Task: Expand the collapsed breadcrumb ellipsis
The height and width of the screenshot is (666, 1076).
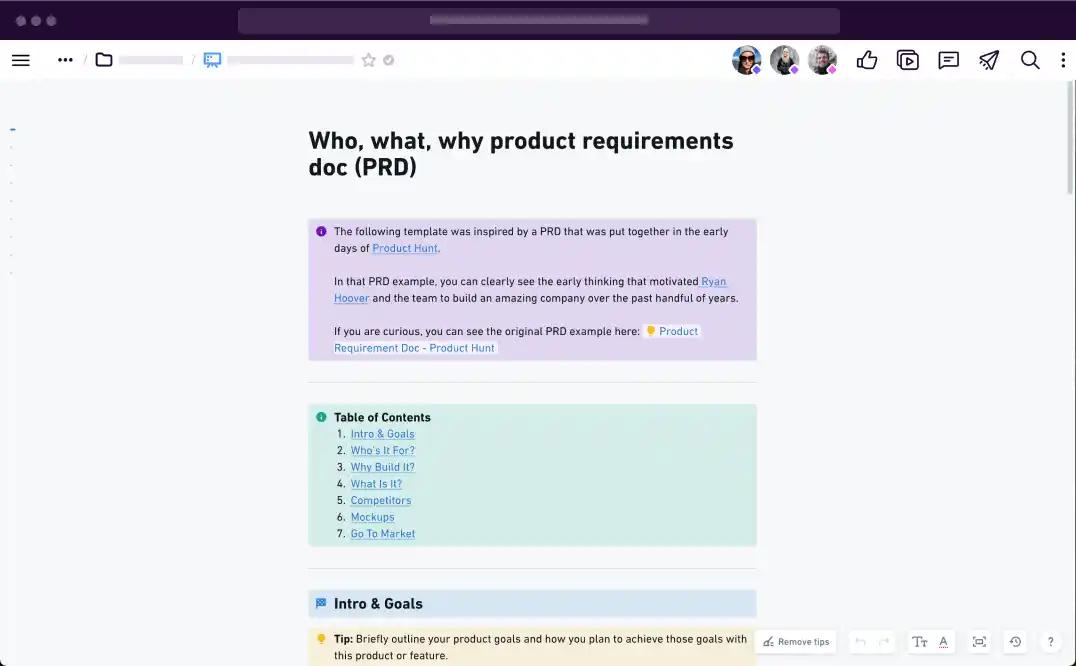Action: [65, 60]
